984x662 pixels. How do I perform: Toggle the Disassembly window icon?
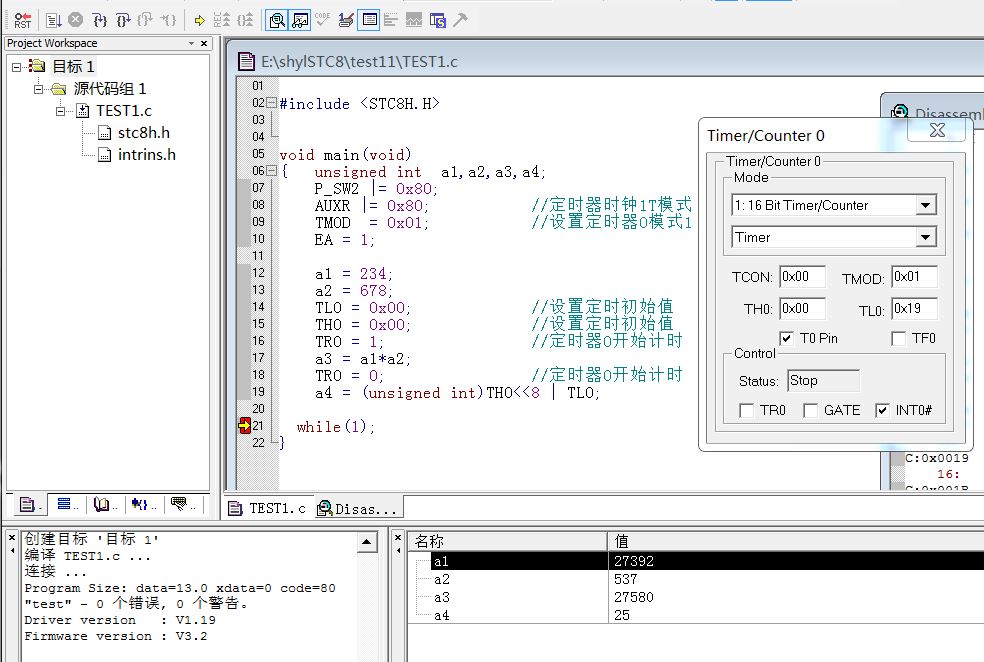[277, 20]
